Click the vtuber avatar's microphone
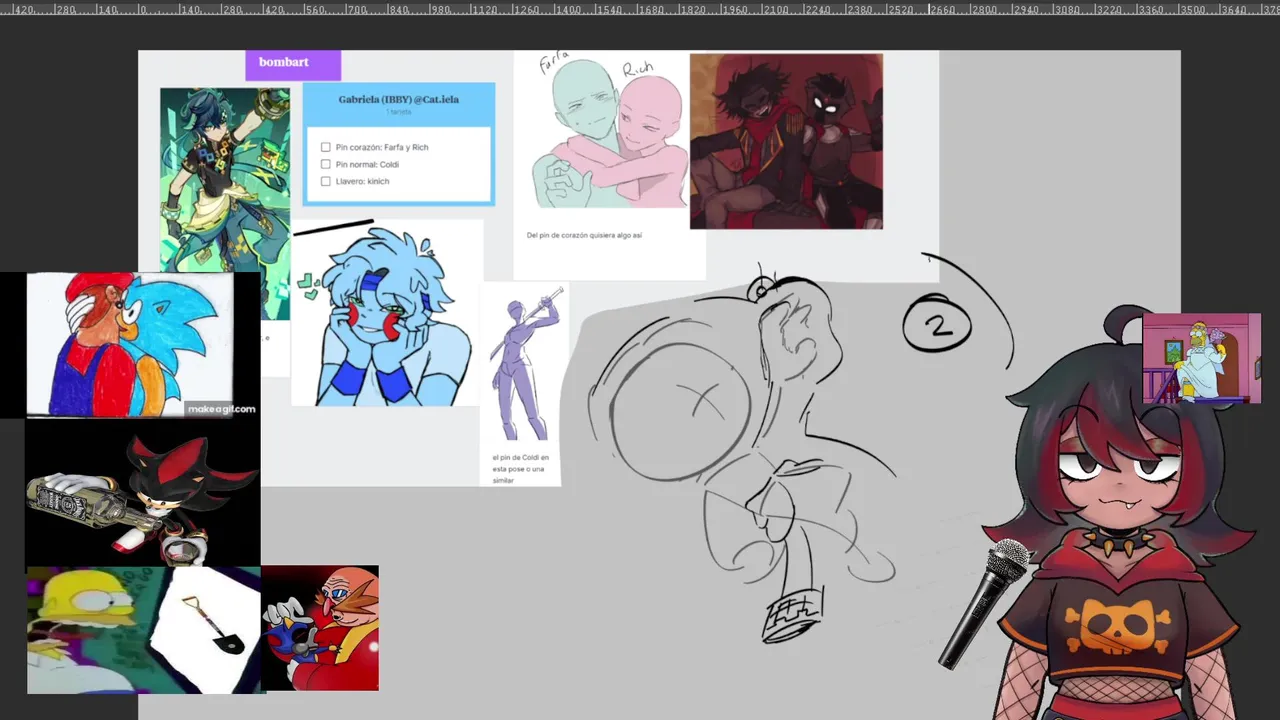The width and height of the screenshot is (1280, 720). (982, 603)
